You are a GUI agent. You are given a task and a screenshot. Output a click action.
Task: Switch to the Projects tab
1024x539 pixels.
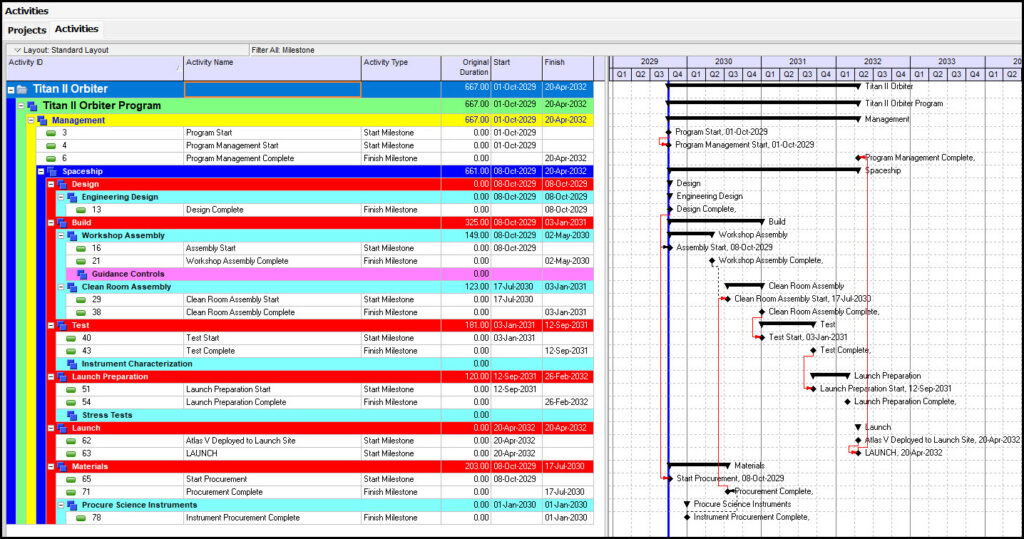pyautogui.click(x=27, y=30)
